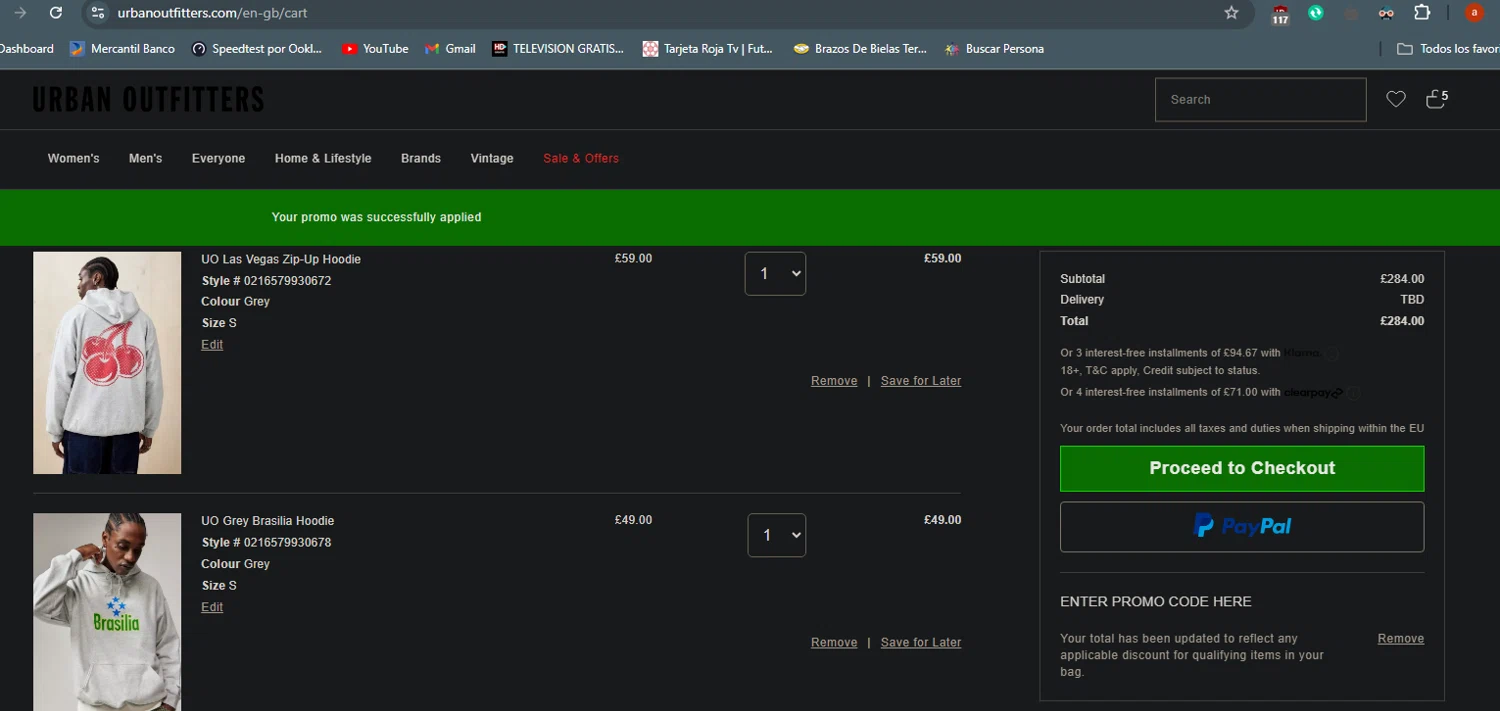Open the Brazos De Bielas bookmark
This screenshot has width=1500, height=711.
click(x=860, y=48)
